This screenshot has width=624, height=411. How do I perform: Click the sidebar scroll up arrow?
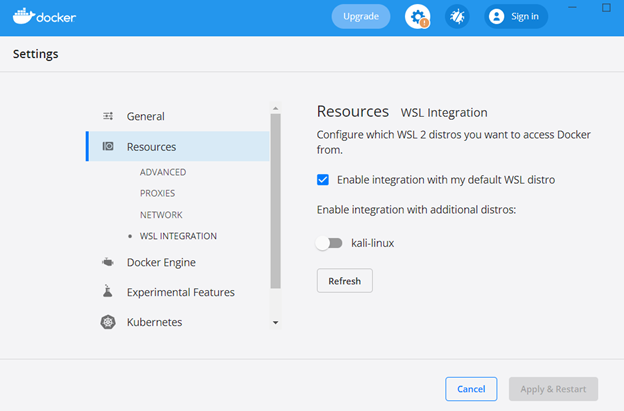pos(275,108)
